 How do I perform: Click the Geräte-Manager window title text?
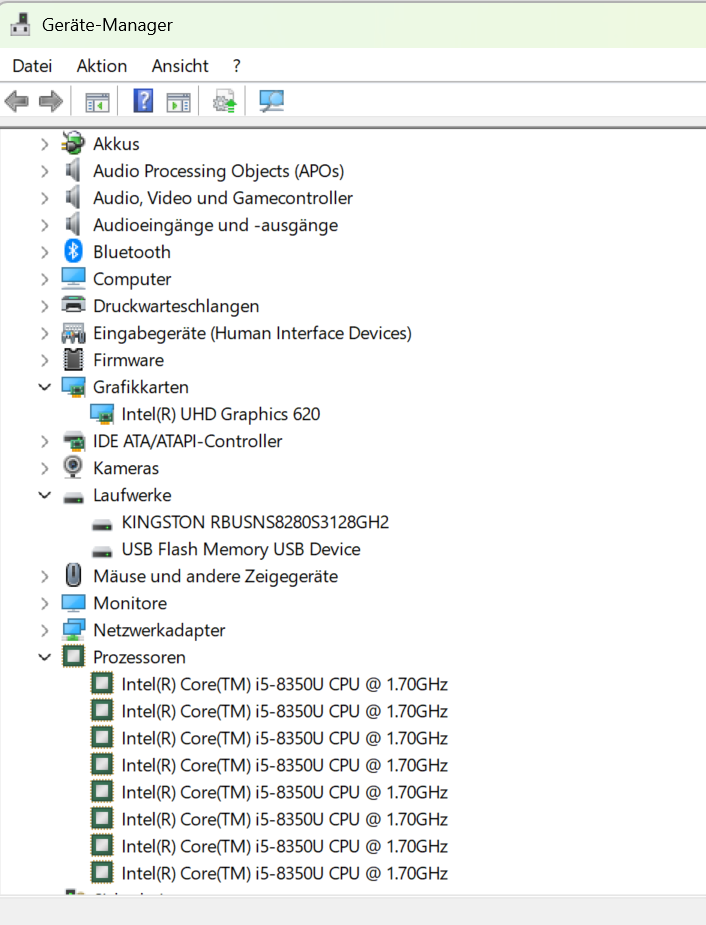coord(107,25)
